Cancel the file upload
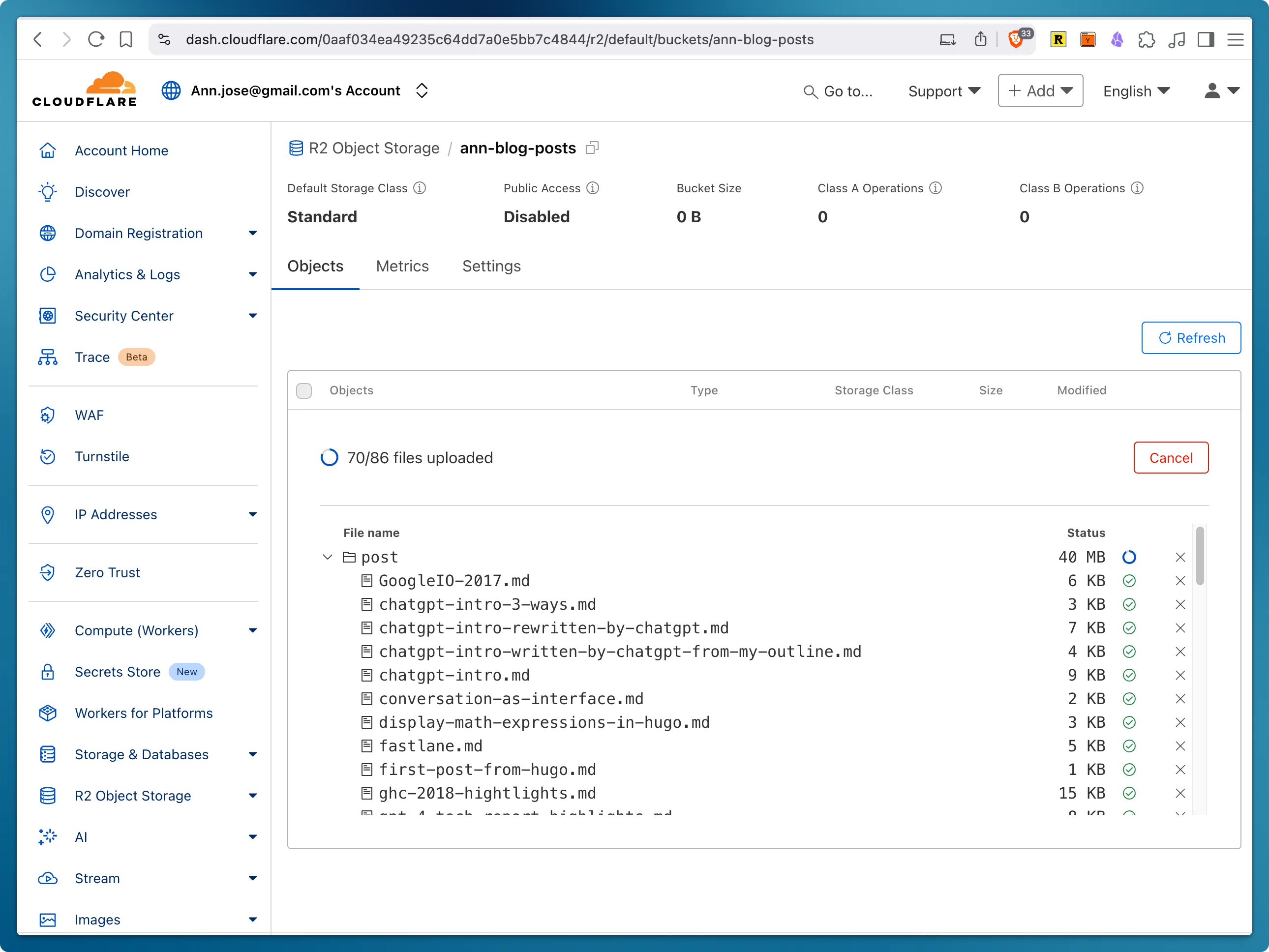The width and height of the screenshot is (1269, 952). tap(1170, 458)
